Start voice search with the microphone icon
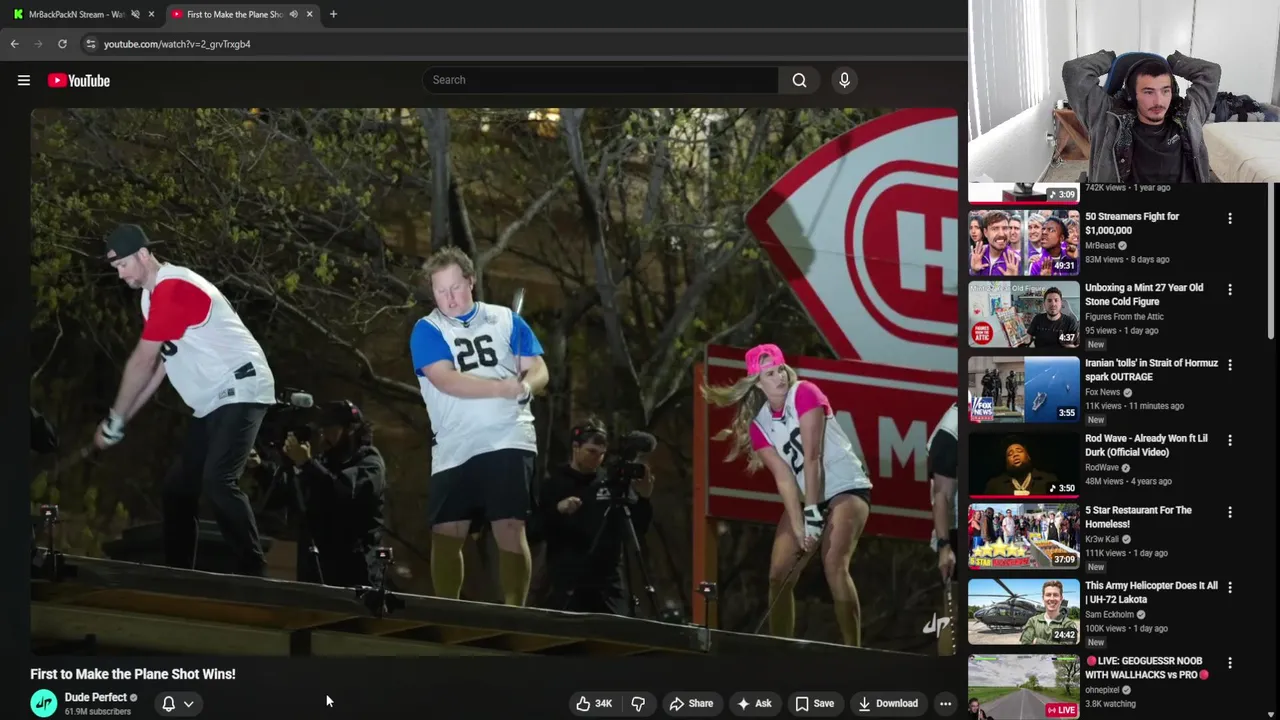Viewport: 1280px width, 720px height. coord(844,80)
